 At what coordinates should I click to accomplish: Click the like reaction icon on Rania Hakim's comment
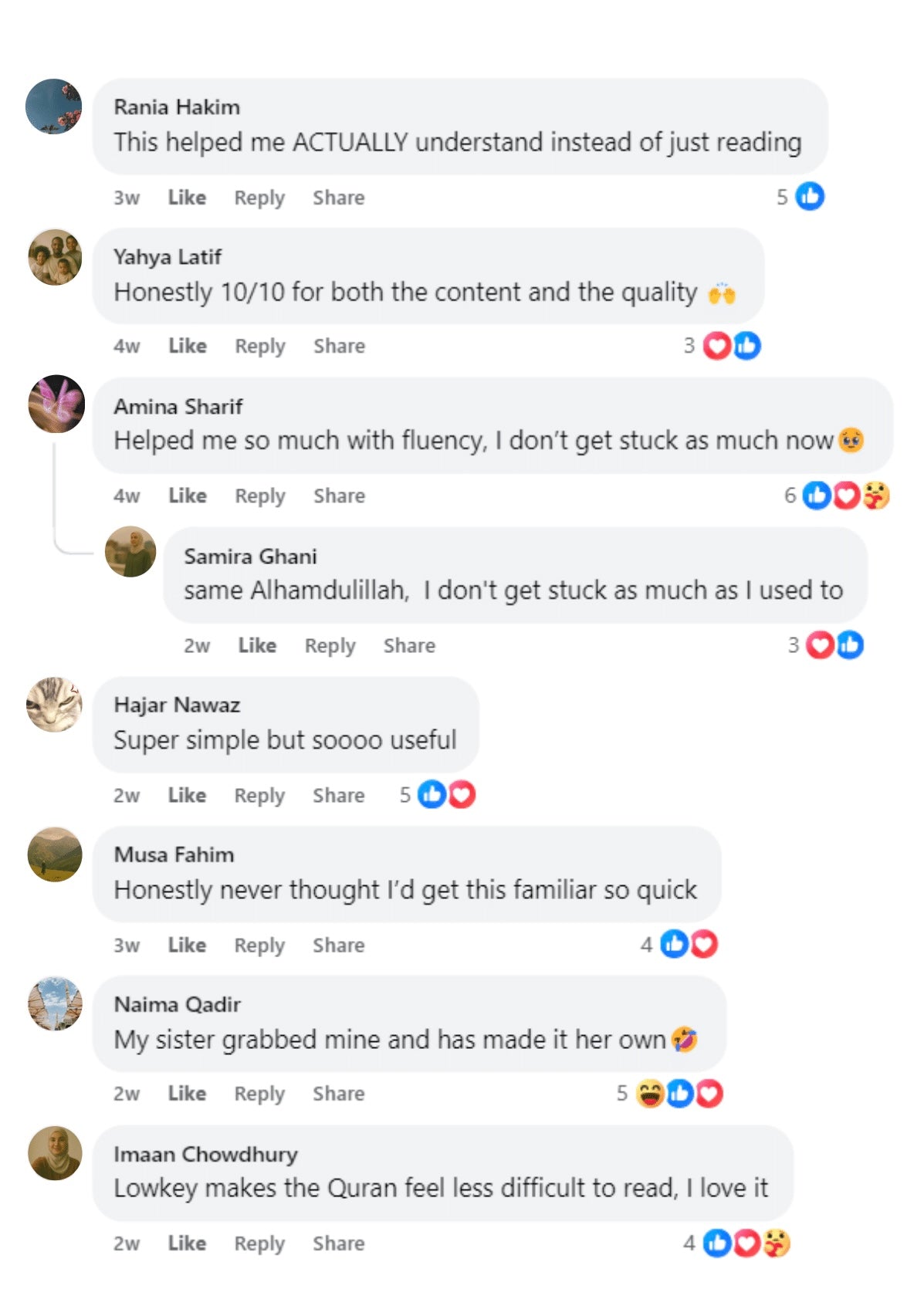pyautogui.click(x=810, y=197)
